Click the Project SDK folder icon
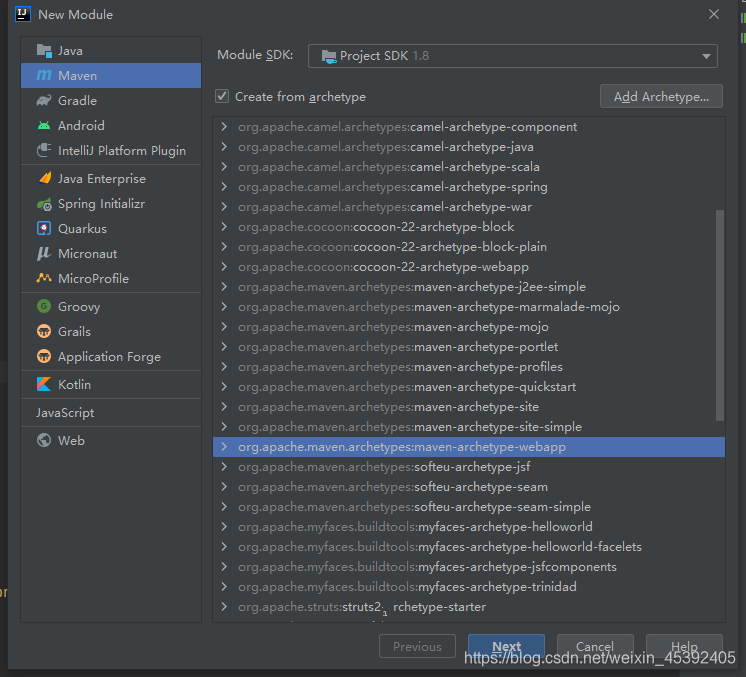Screen dimensions: 746x677 329,56
